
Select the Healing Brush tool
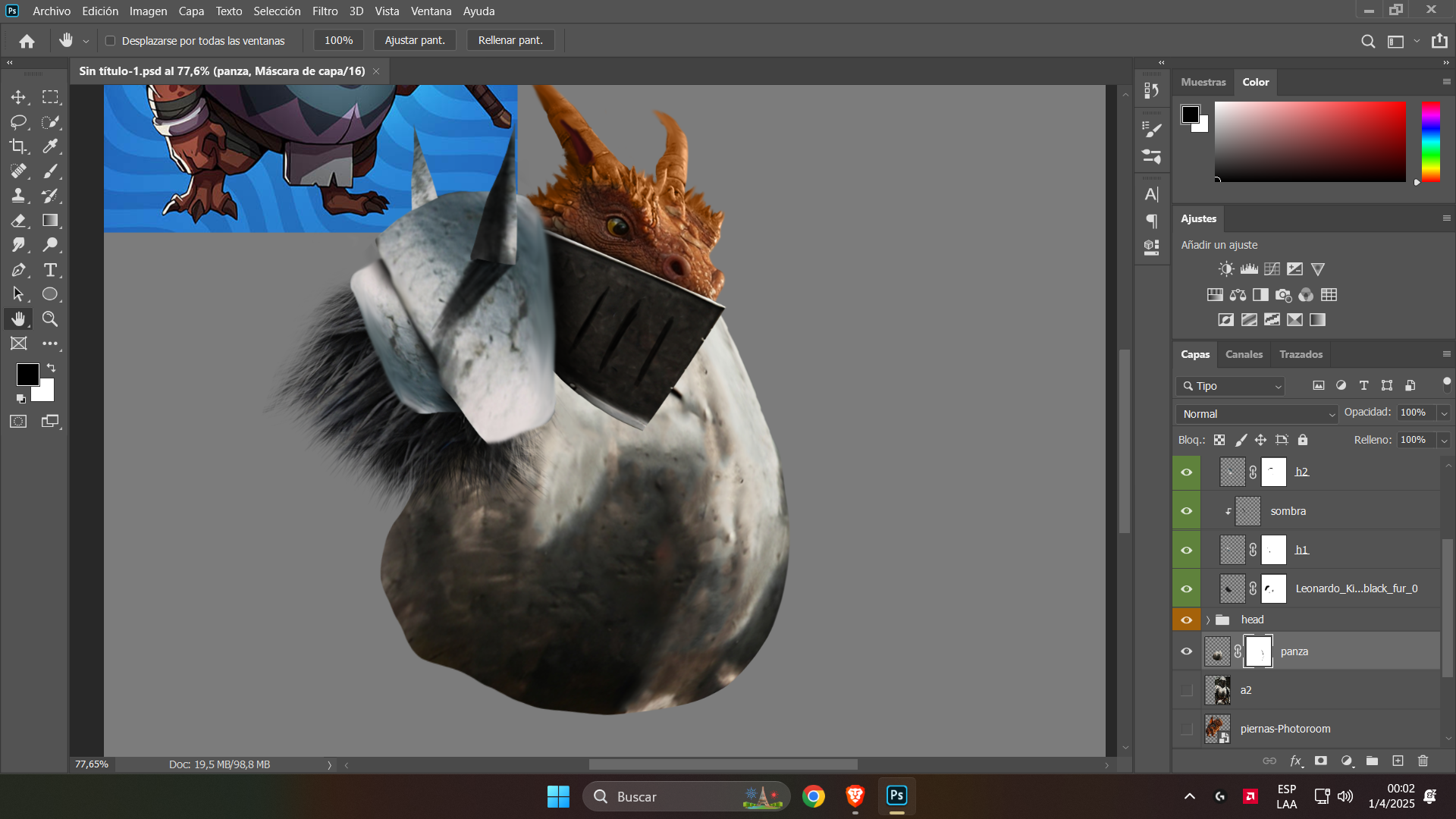point(18,171)
